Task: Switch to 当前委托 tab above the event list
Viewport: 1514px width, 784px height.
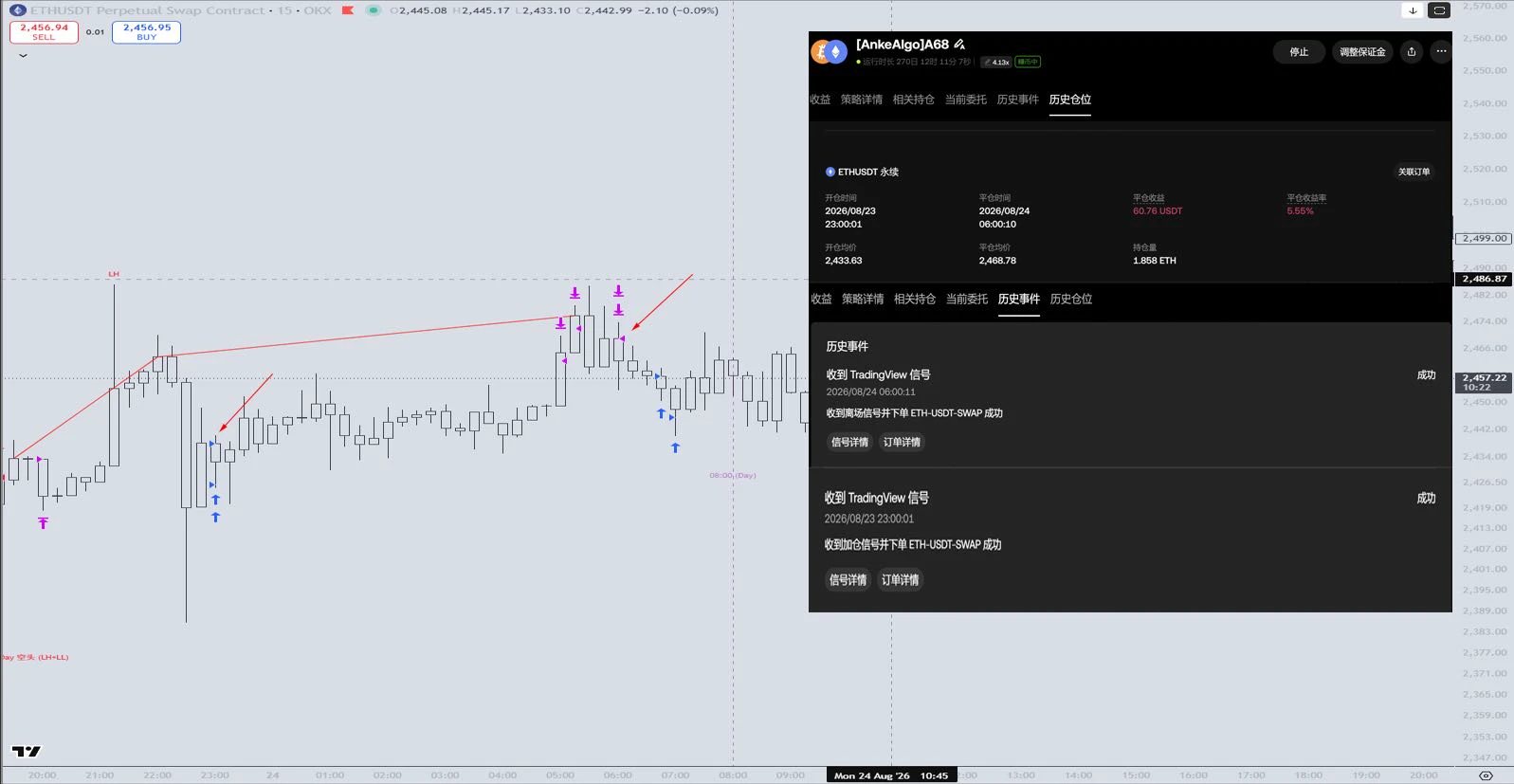Action: [x=967, y=300]
